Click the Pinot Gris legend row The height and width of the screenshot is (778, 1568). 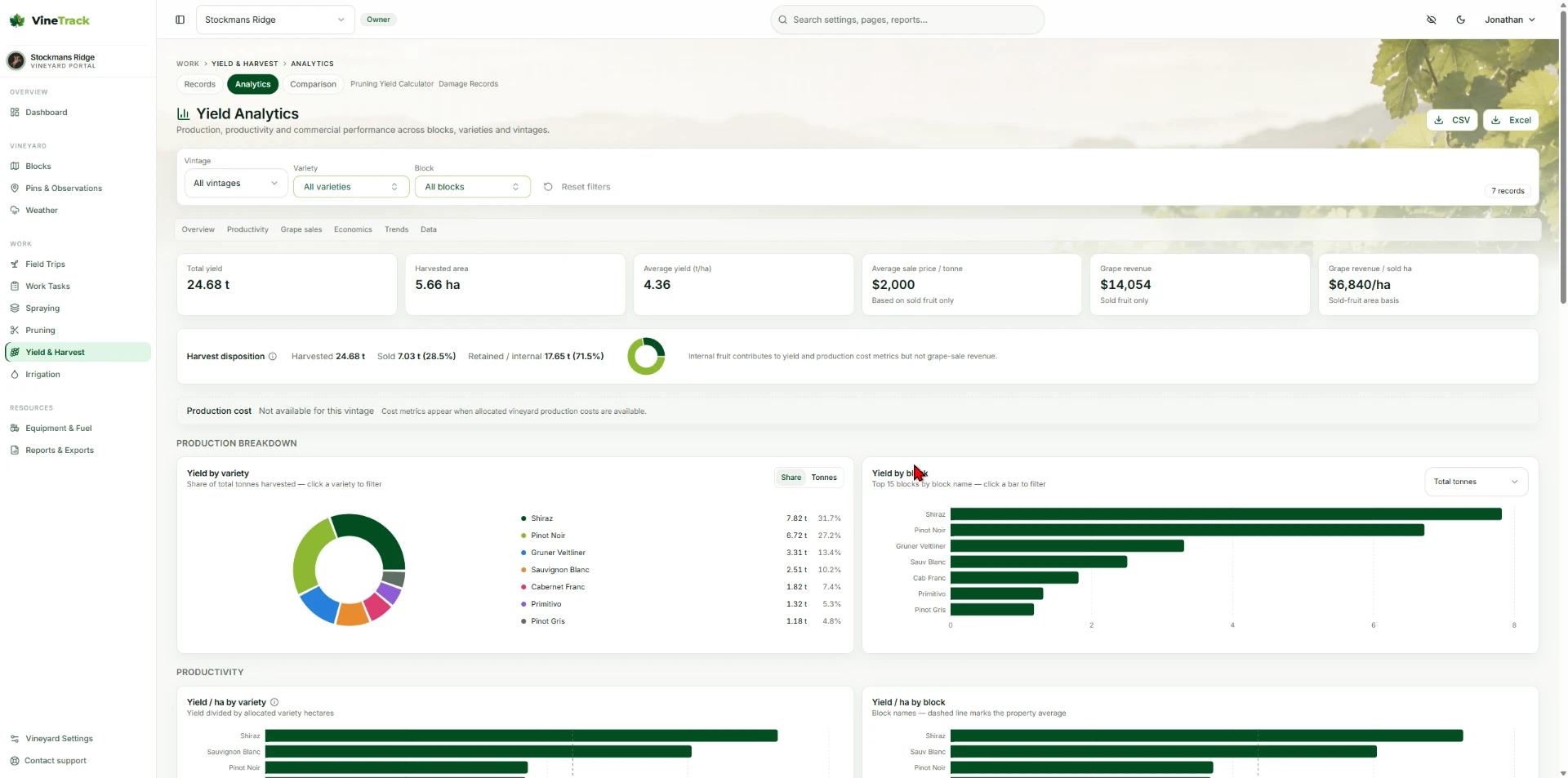coord(680,621)
